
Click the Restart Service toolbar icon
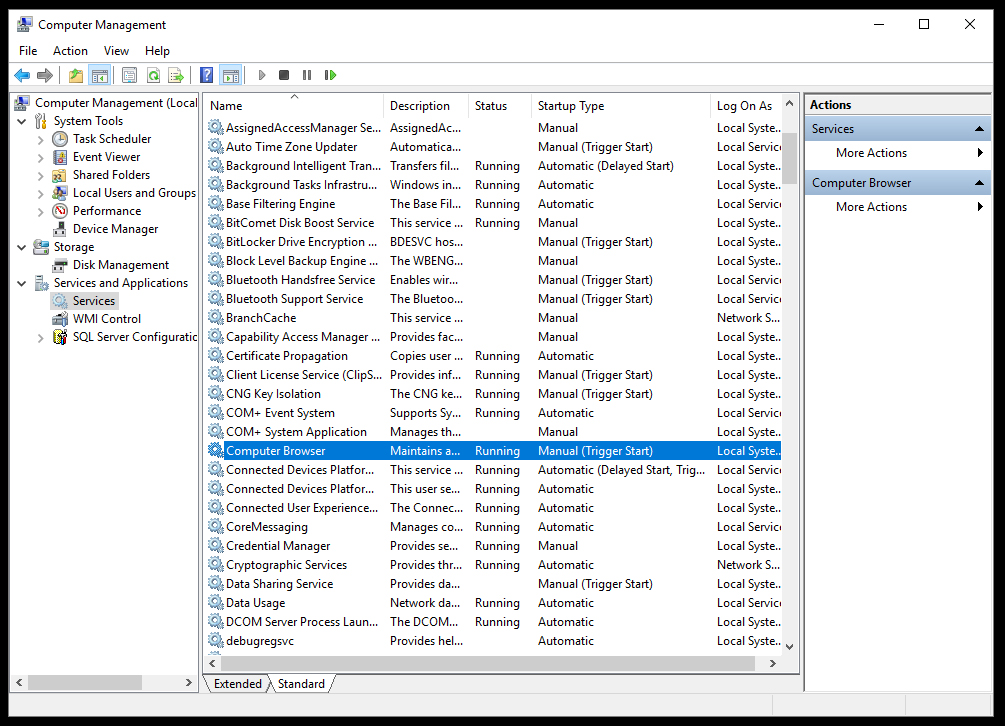[x=330, y=76]
